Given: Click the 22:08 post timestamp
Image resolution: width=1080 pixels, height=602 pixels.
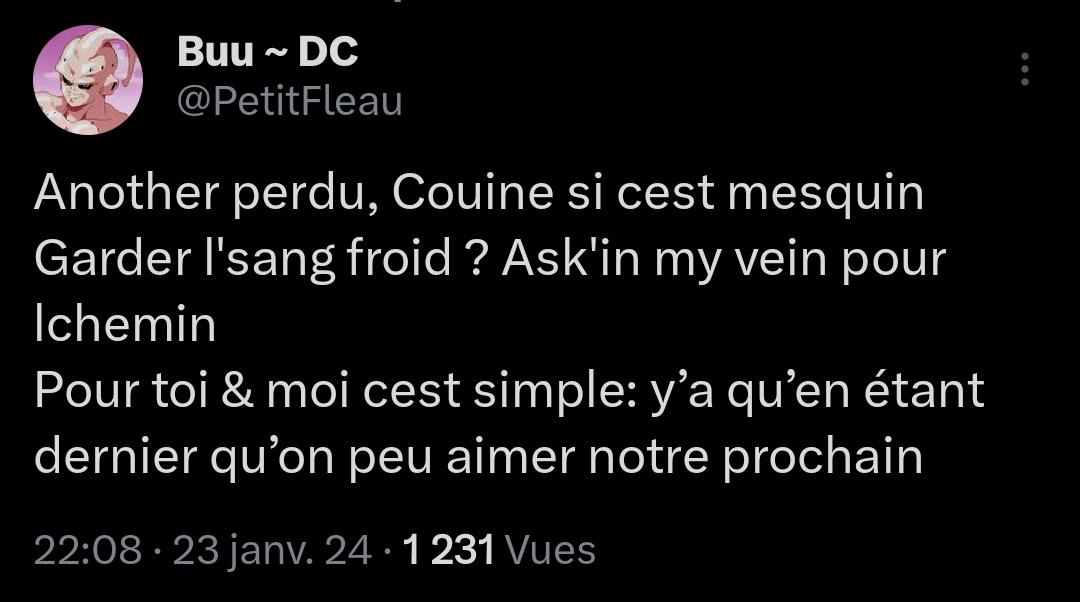Looking at the screenshot, I should click(x=88, y=550).
